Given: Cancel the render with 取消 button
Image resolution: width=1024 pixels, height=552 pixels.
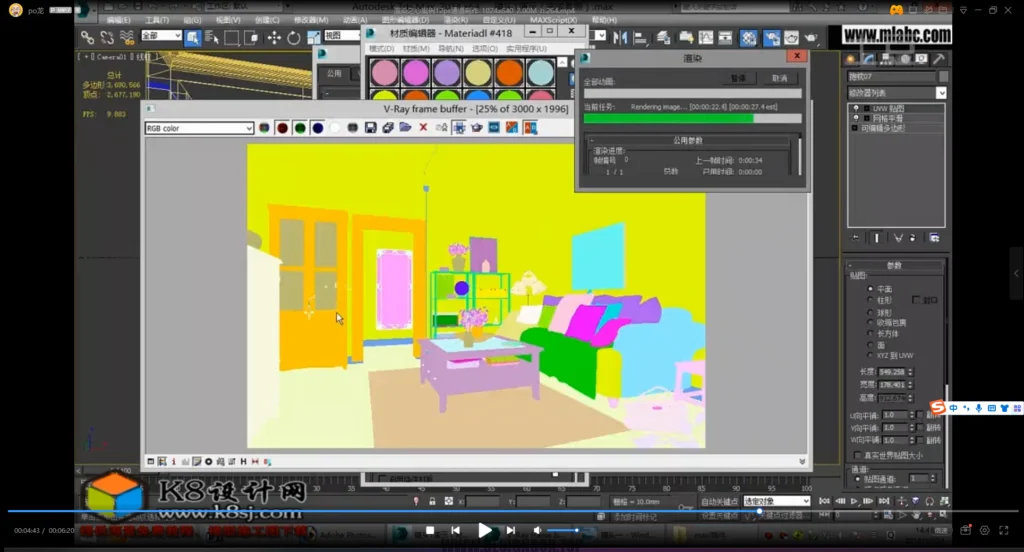Looking at the screenshot, I should (779, 77).
